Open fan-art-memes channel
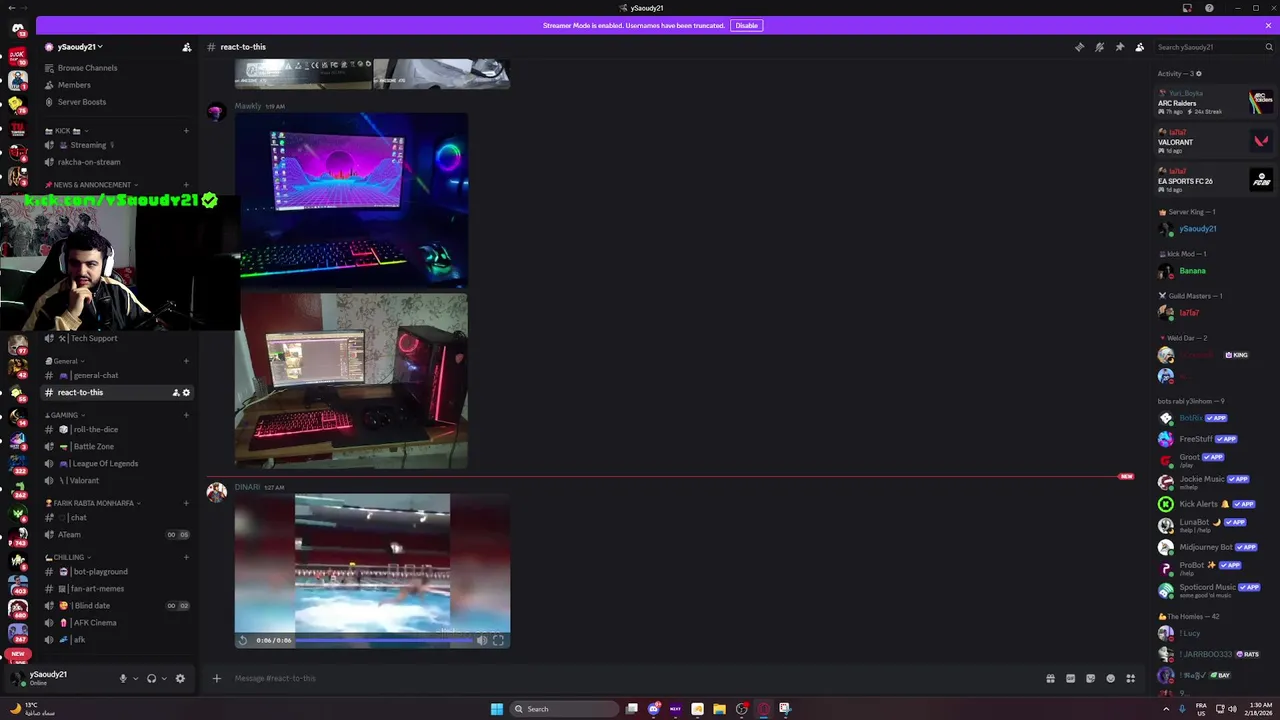This screenshot has width=1280, height=720. coord(117,588)
